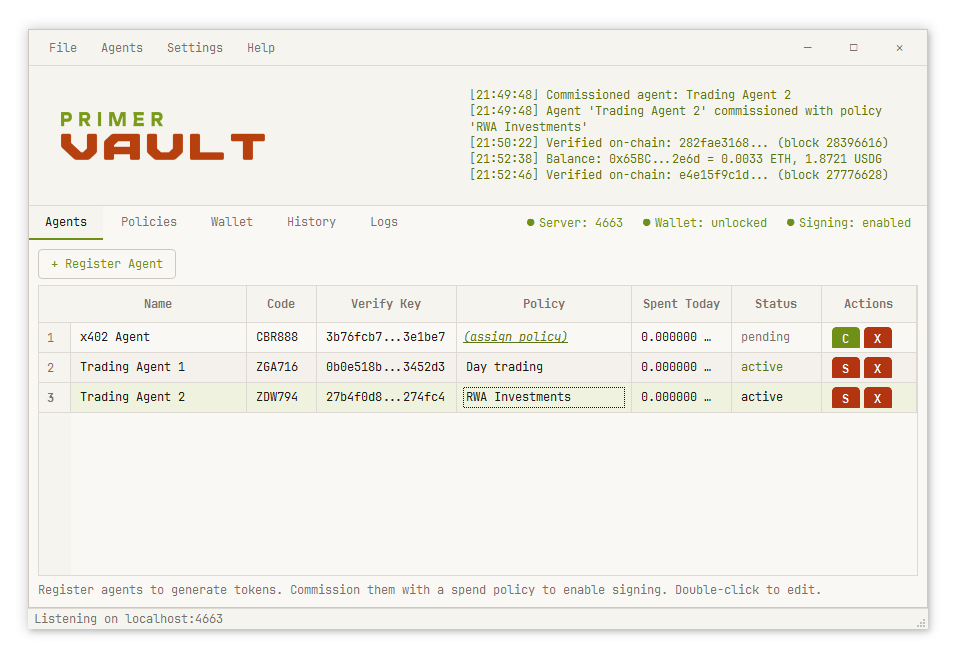This screenshot has height=660, width=960.
Task: Switch to the Policies tab
Action: point(149,222)
